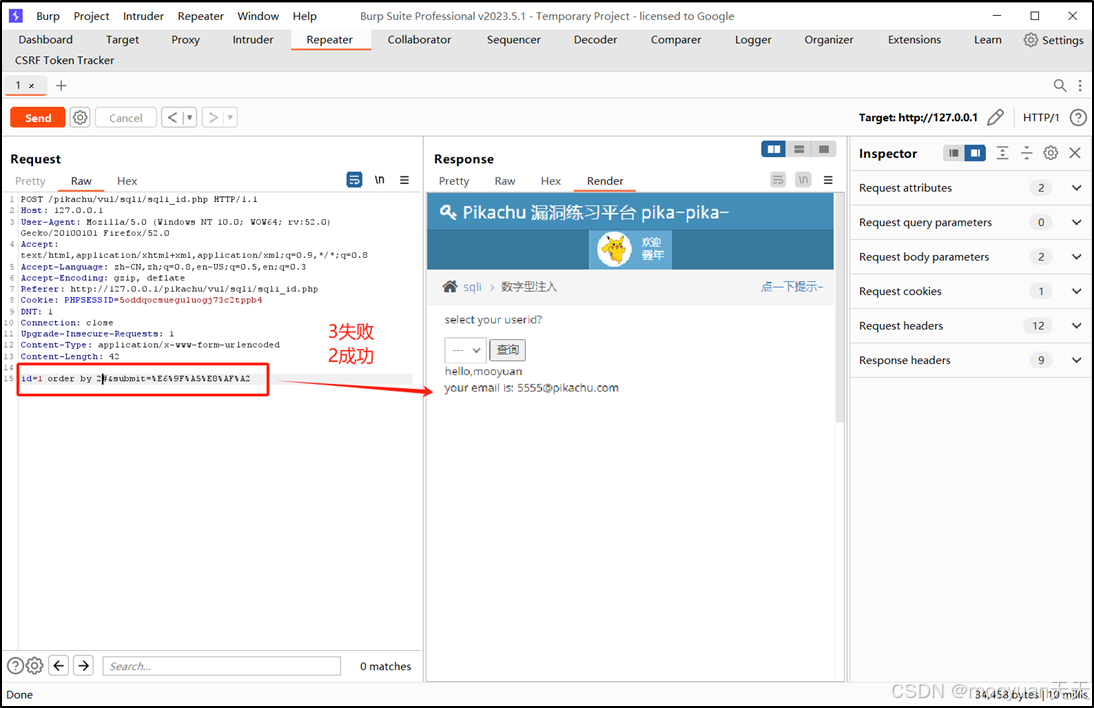Dock Inspector with left layout icon
Image resolution: width=1094 pixels, height=708 pixels.
954,153
